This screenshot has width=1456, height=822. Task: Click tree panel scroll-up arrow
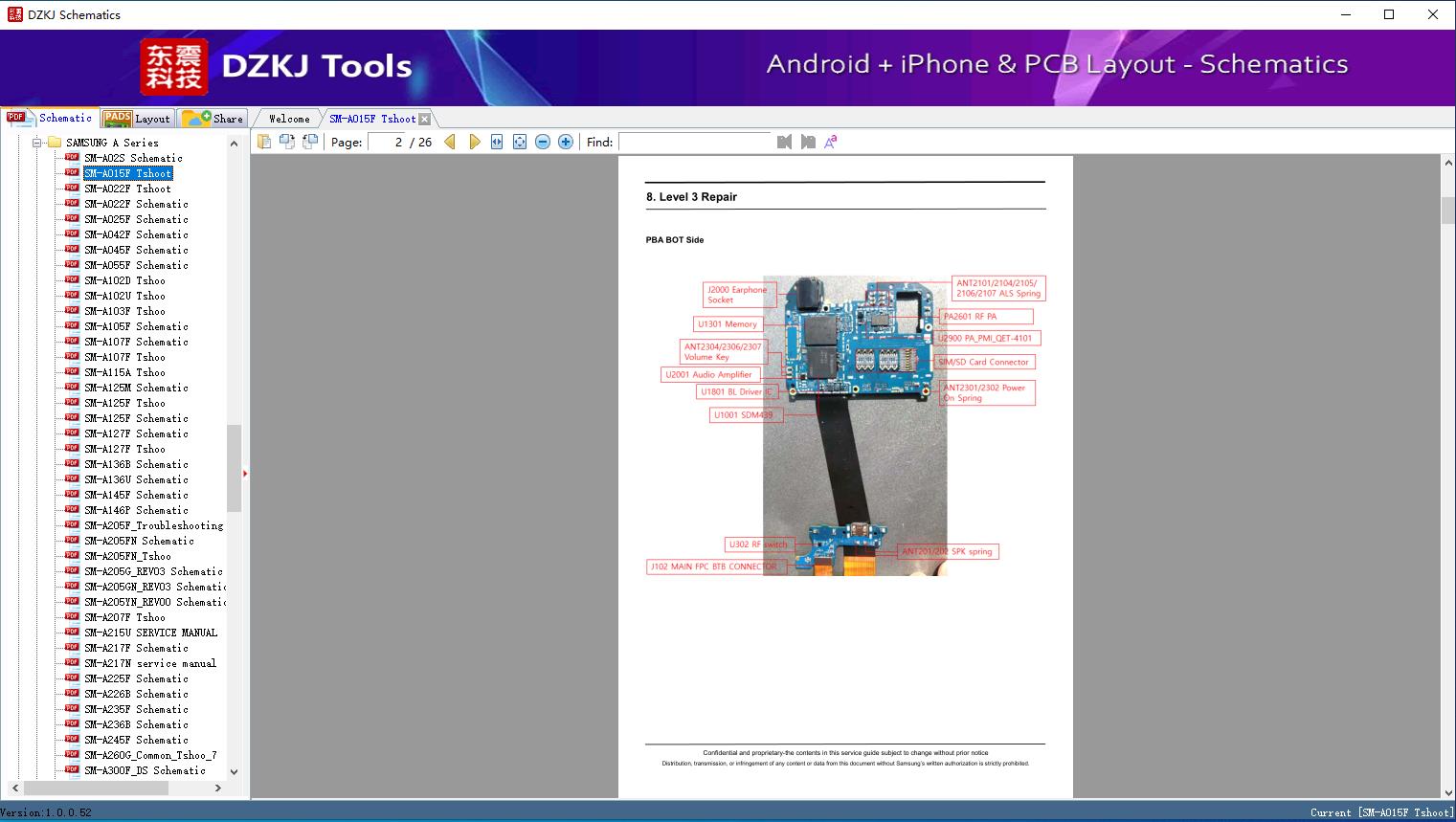coord(234,144)
